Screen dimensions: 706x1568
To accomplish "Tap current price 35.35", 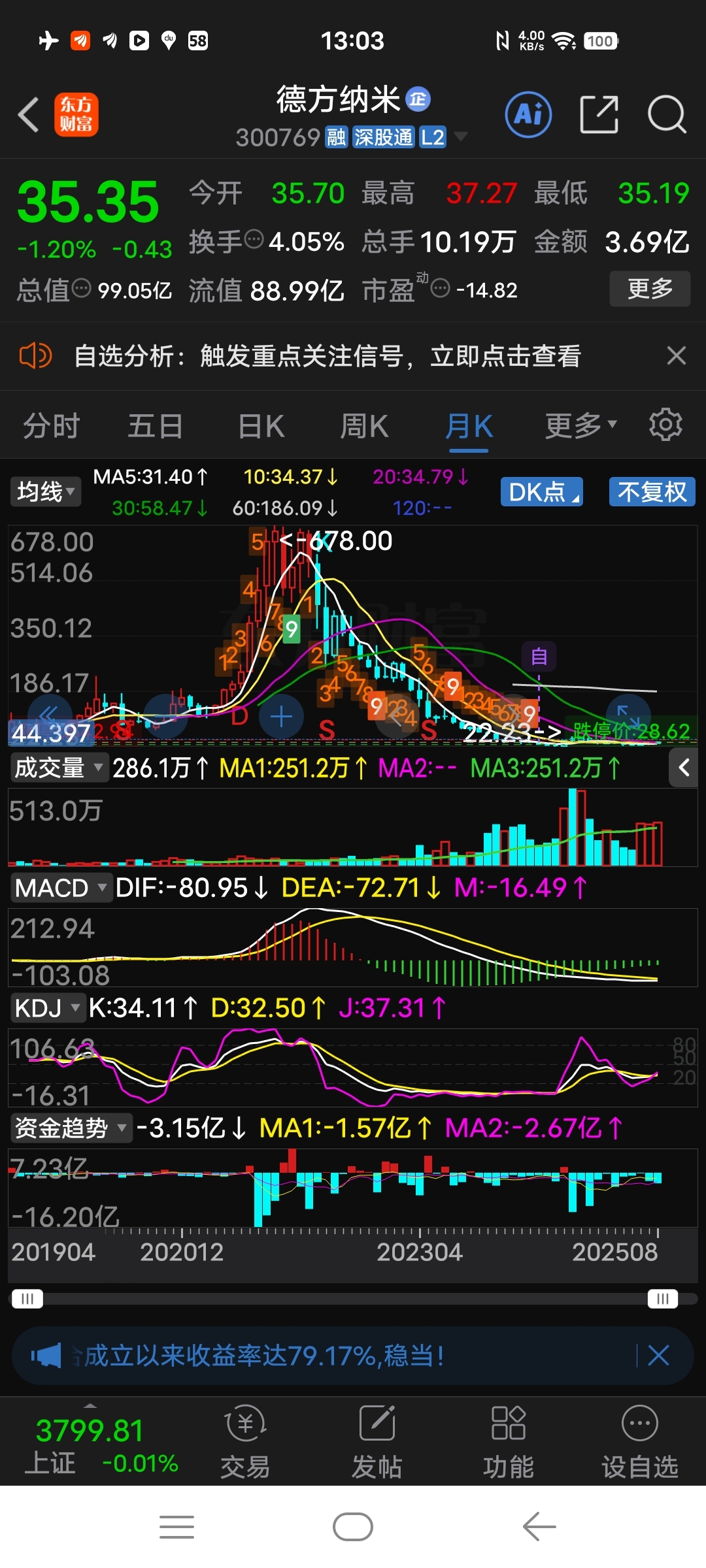I will (88, 201).
